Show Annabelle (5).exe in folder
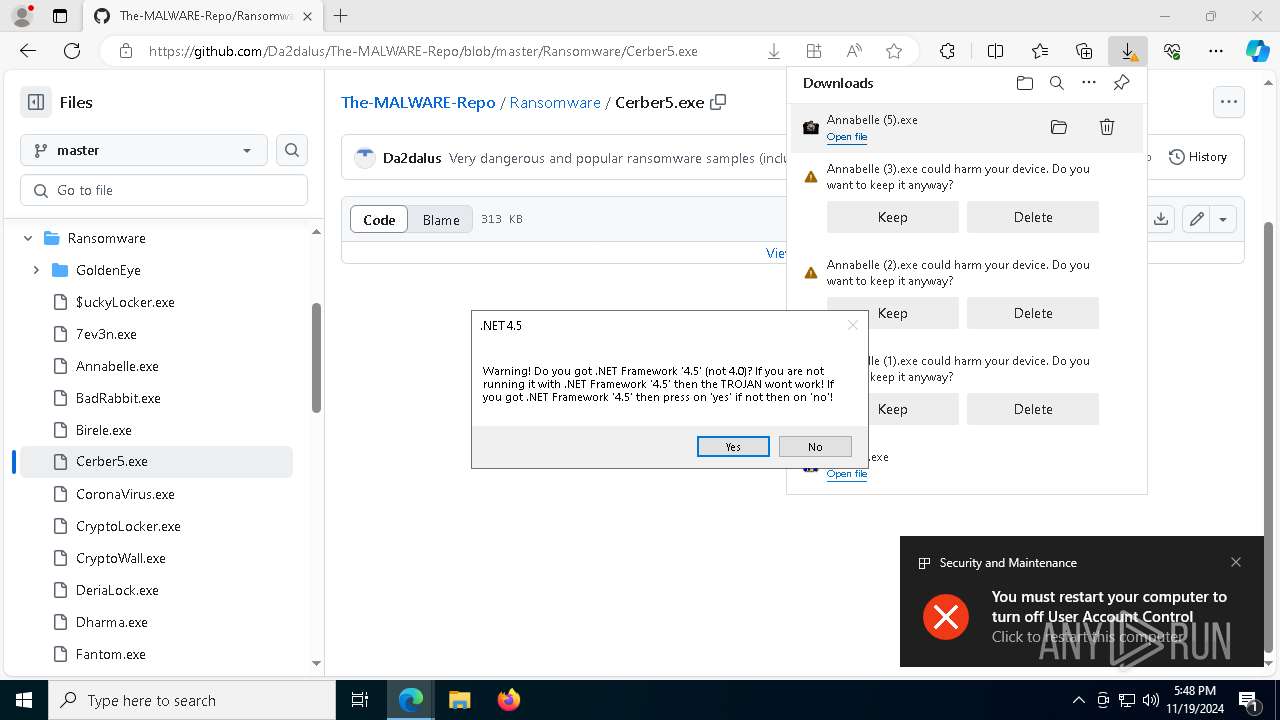 coord(1059,127)
